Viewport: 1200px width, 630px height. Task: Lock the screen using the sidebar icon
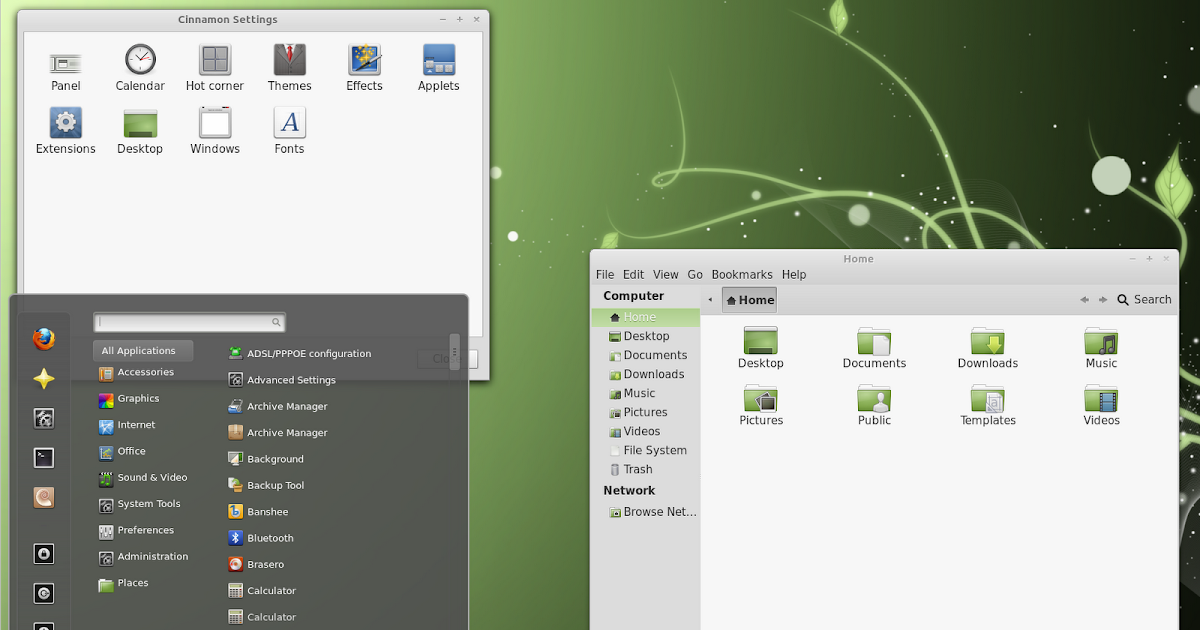pos(44,553)
